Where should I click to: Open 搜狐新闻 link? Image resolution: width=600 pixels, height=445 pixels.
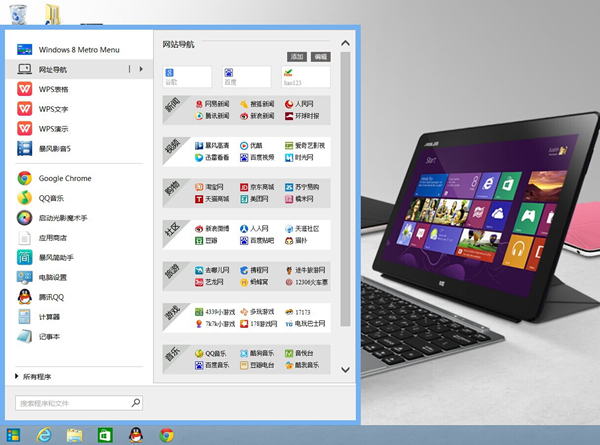[258, 104]
